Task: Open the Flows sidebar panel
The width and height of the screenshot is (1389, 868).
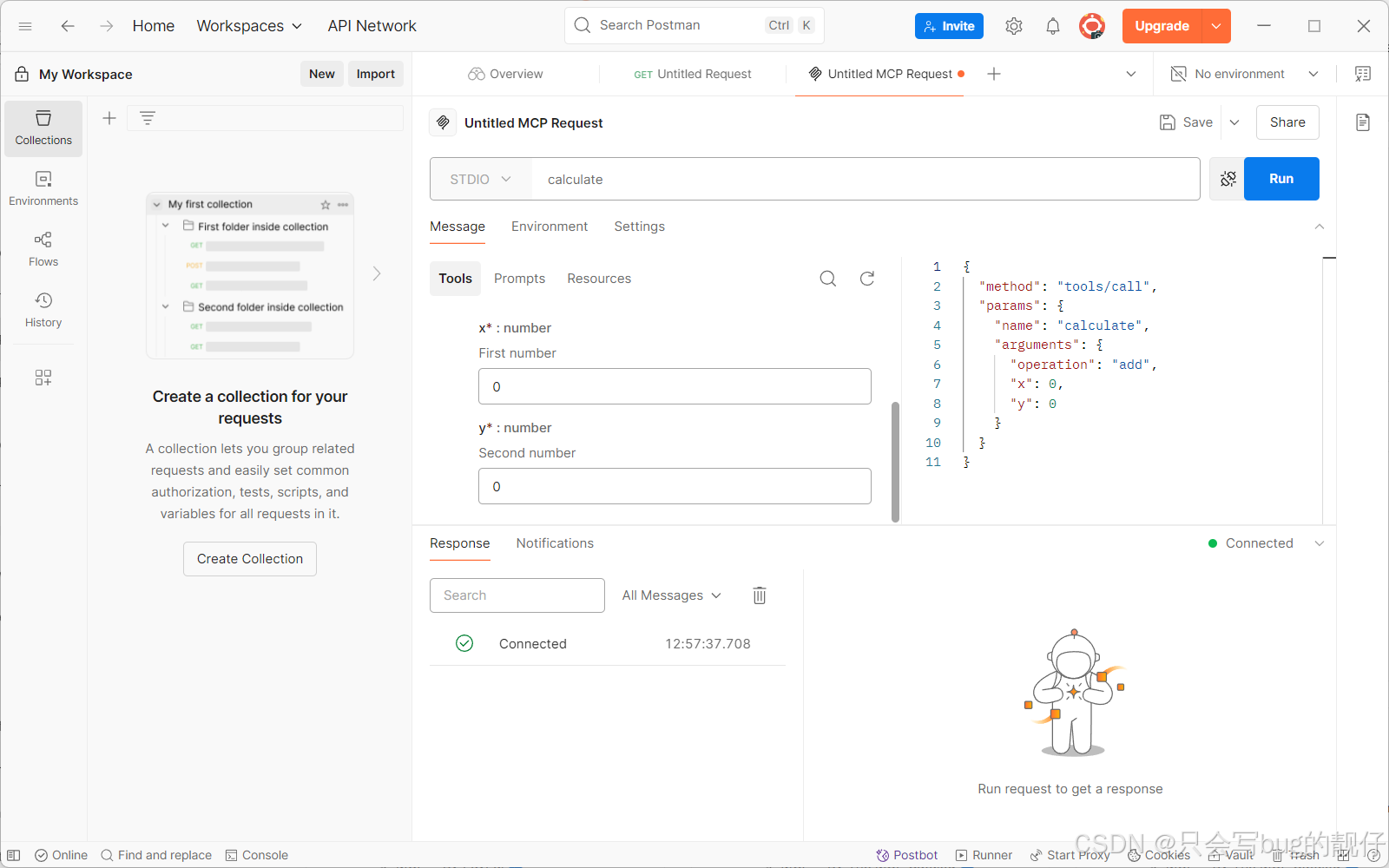Action: point(43,250)
